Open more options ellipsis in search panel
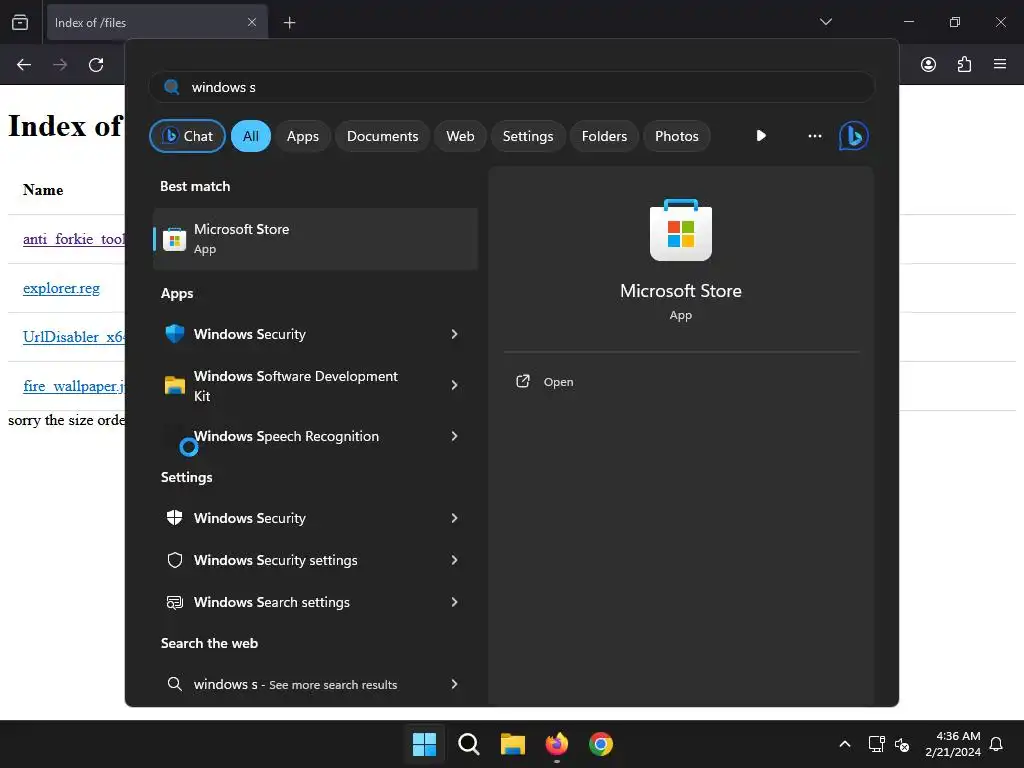This screenshot has width=1024, height=768. pyautogui.click(x=814, y=136)
